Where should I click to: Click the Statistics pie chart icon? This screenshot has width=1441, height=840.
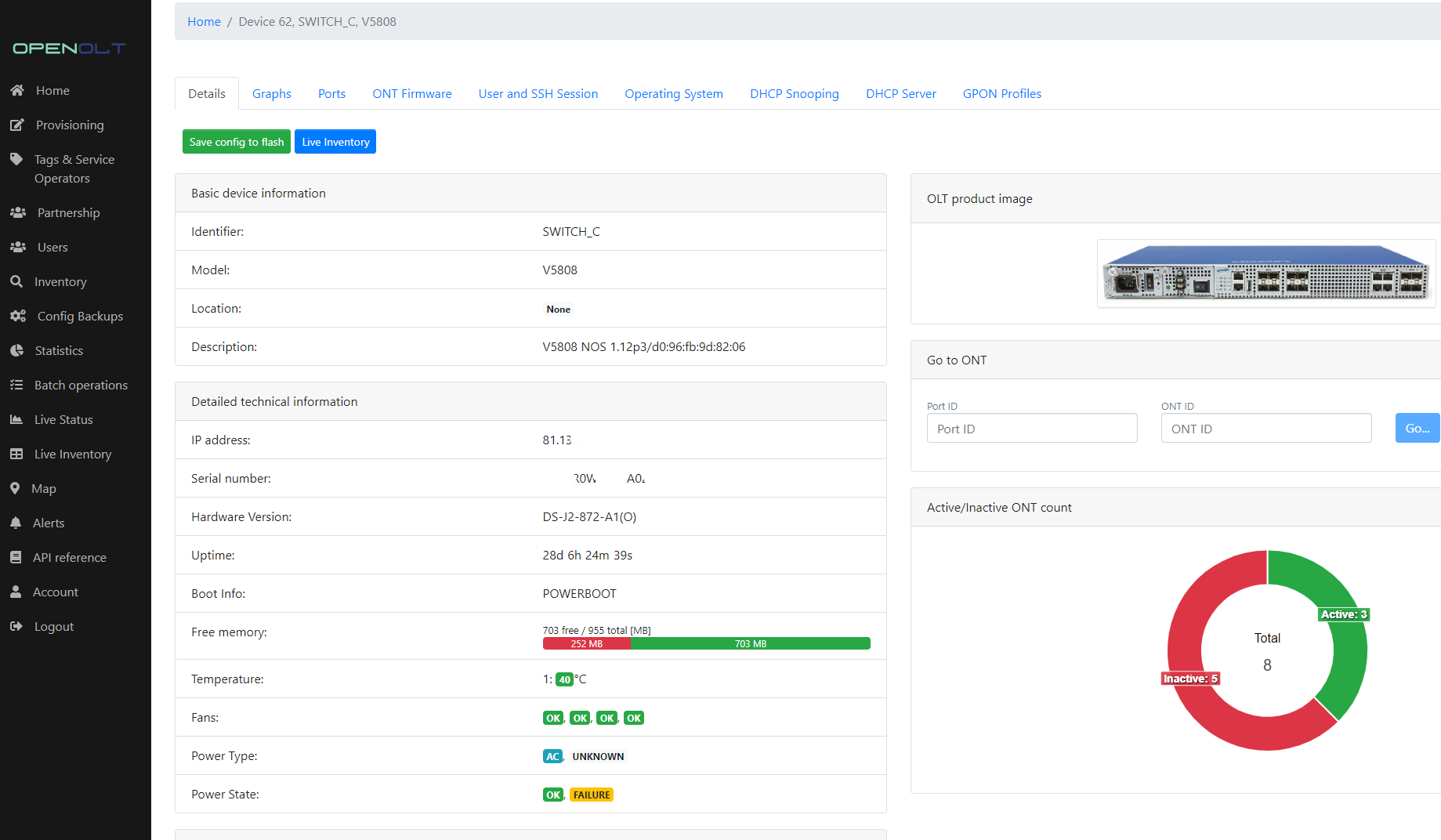(16, 350)
